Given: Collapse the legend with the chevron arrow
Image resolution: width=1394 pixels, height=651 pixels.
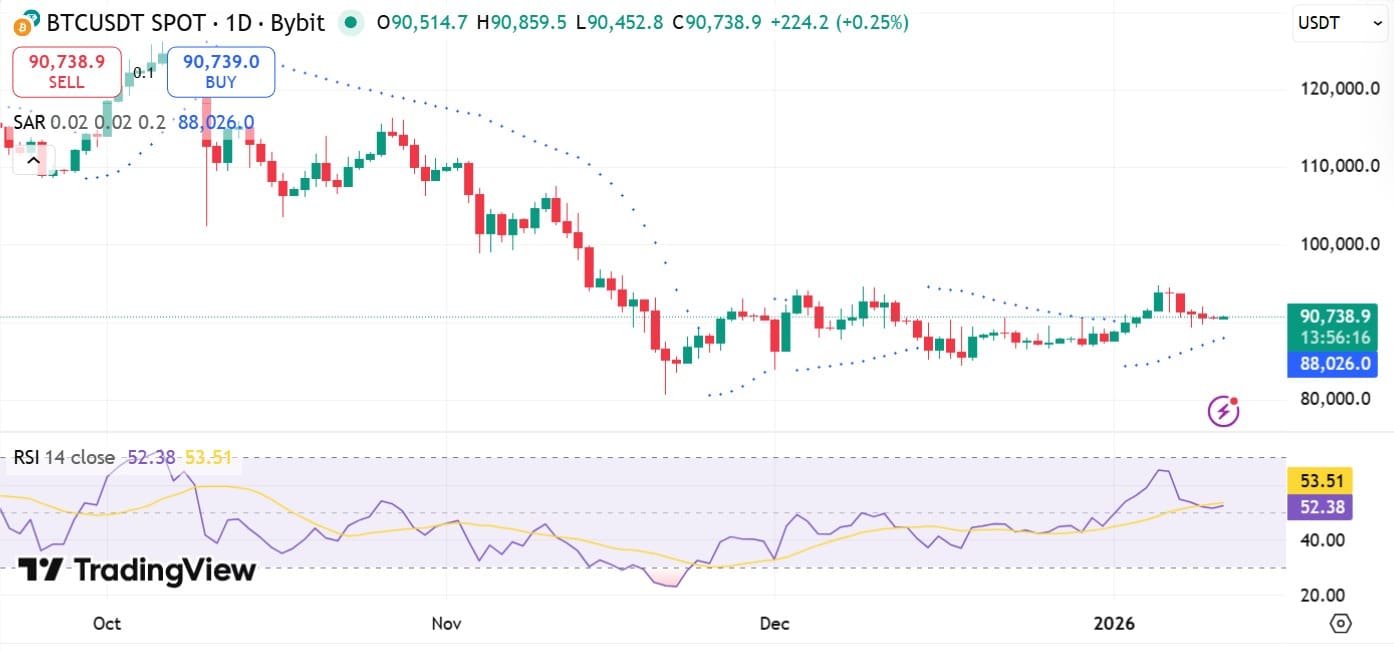Looking at the screenshot, I should tap(33, 160).
